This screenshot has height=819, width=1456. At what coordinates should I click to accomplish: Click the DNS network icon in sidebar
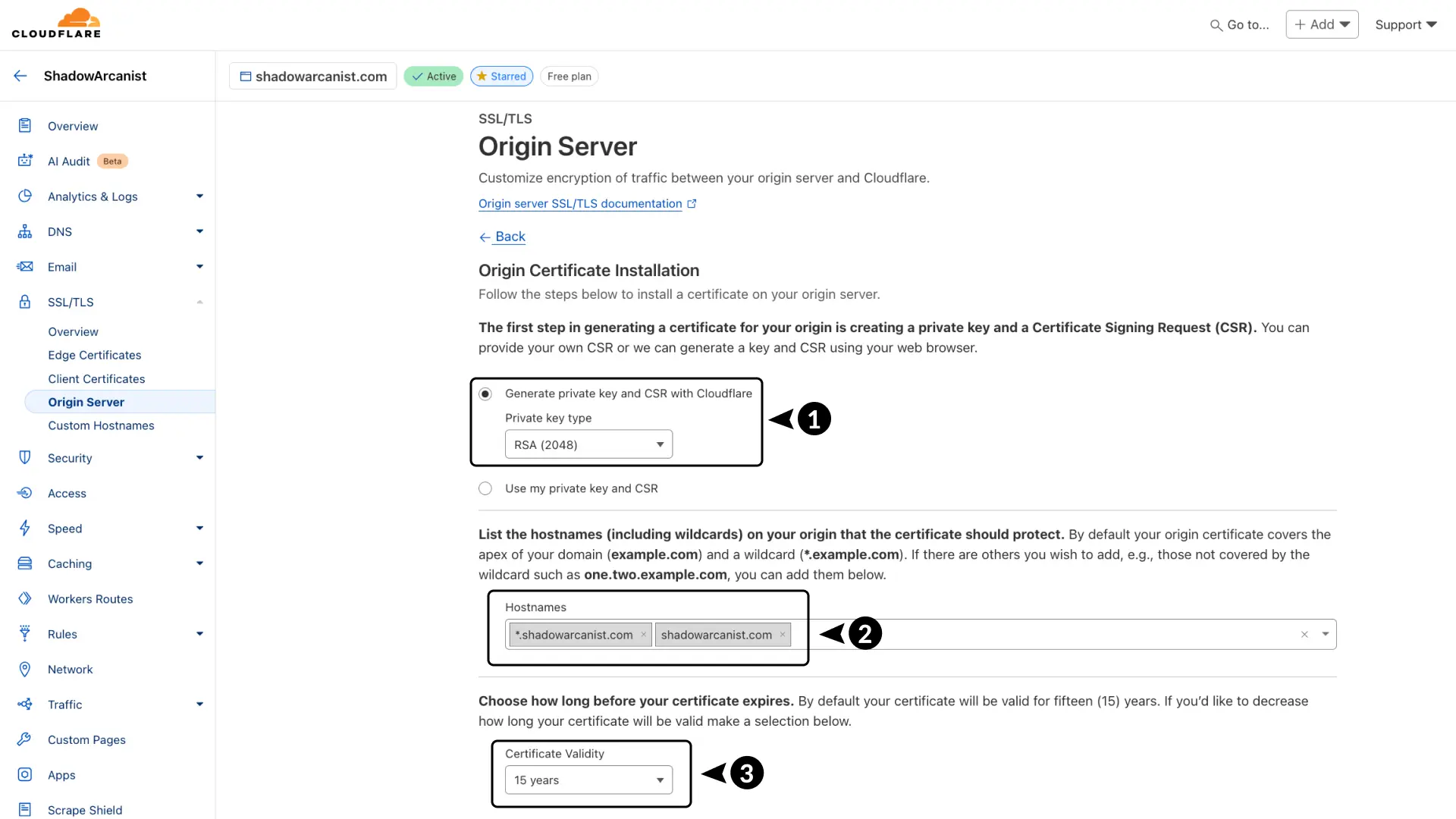coord(25,231)
